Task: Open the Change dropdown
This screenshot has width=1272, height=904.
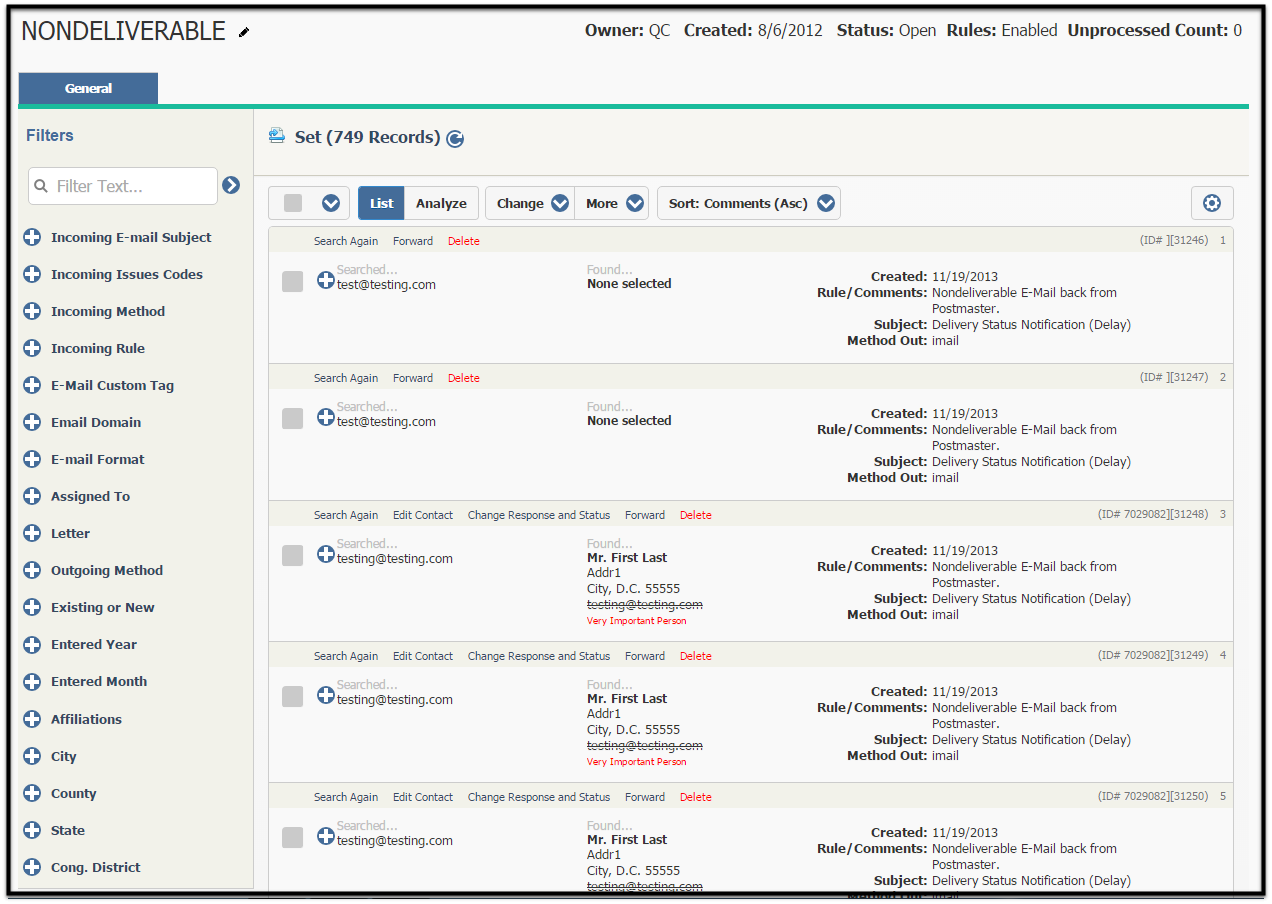Action: (529, 203)
